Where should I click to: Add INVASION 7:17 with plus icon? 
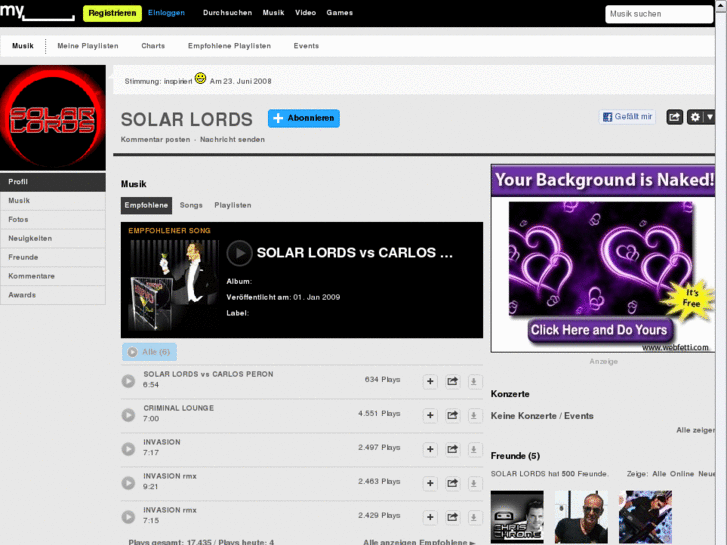point(430,449)
